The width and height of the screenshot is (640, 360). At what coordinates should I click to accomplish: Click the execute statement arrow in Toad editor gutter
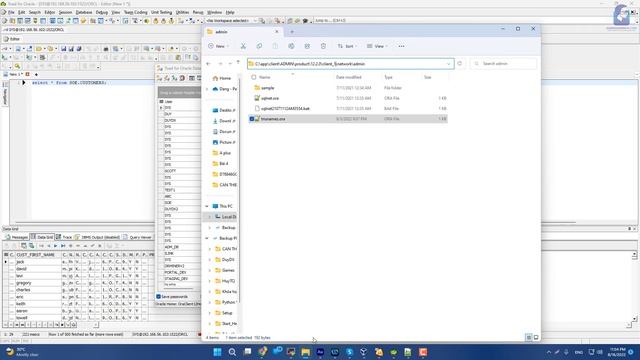point(24,82)
